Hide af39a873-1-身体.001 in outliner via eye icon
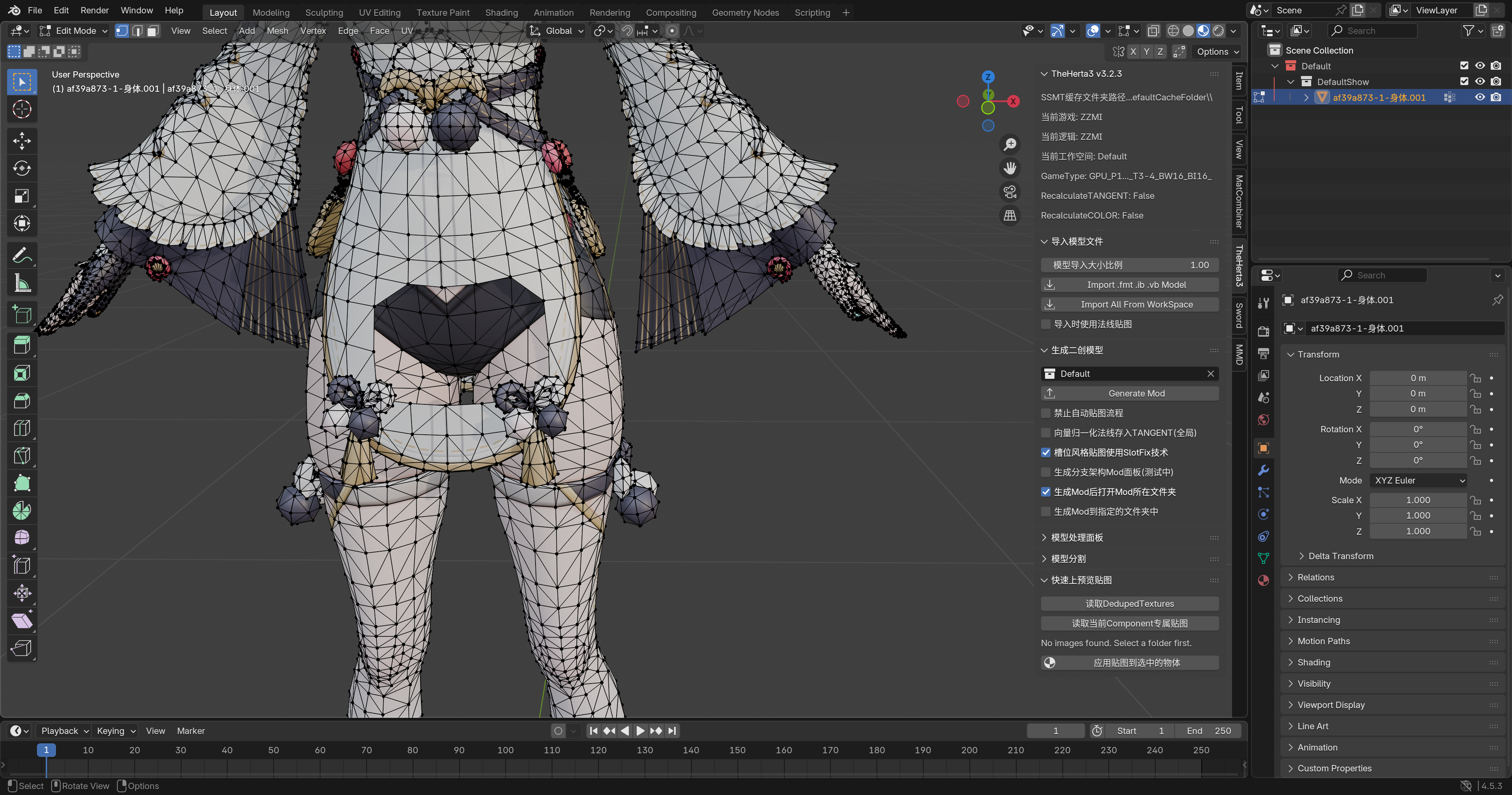This screenshot has width=1512, height=795. click(1480, 98)
